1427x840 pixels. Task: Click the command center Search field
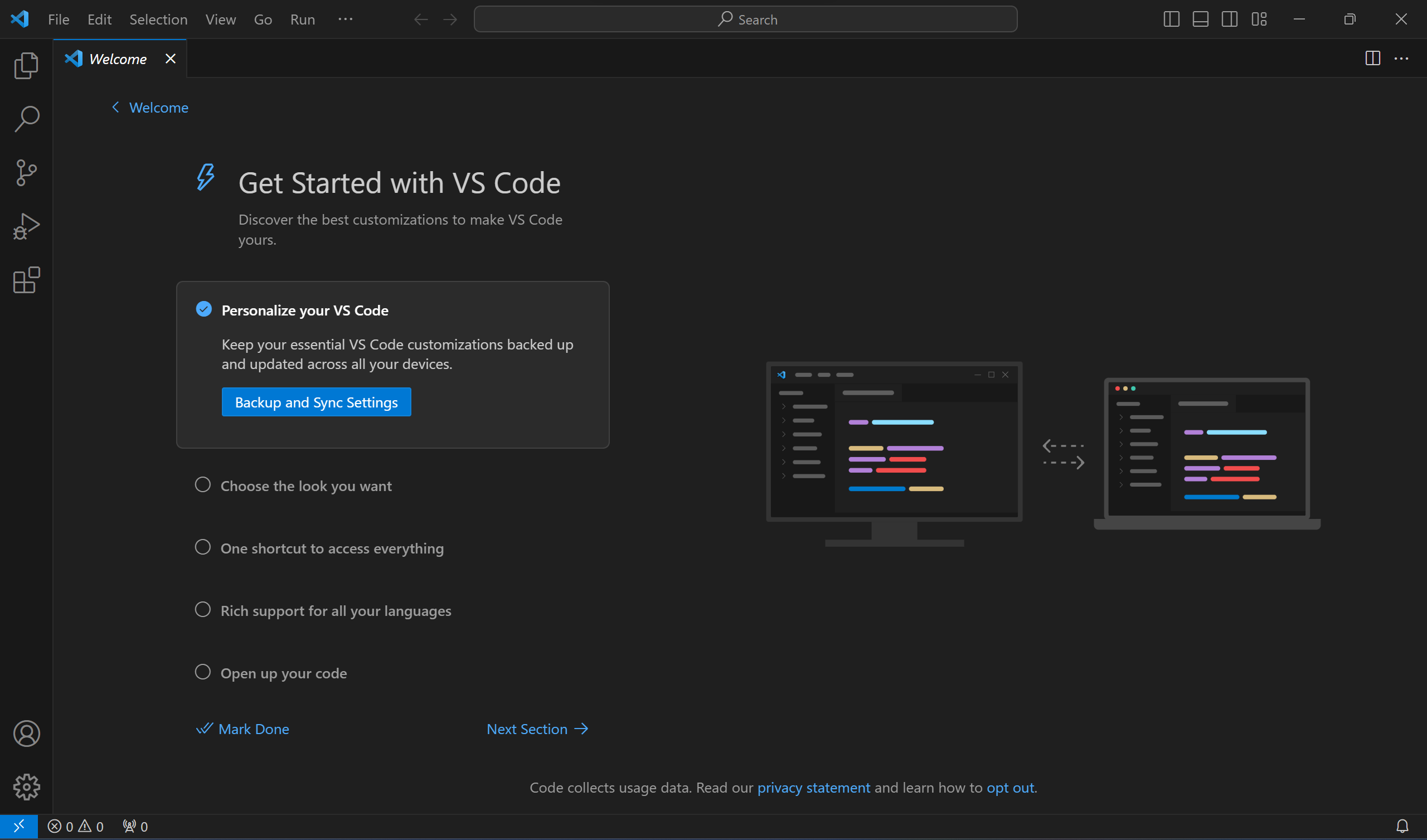click(x=745, y=20)
